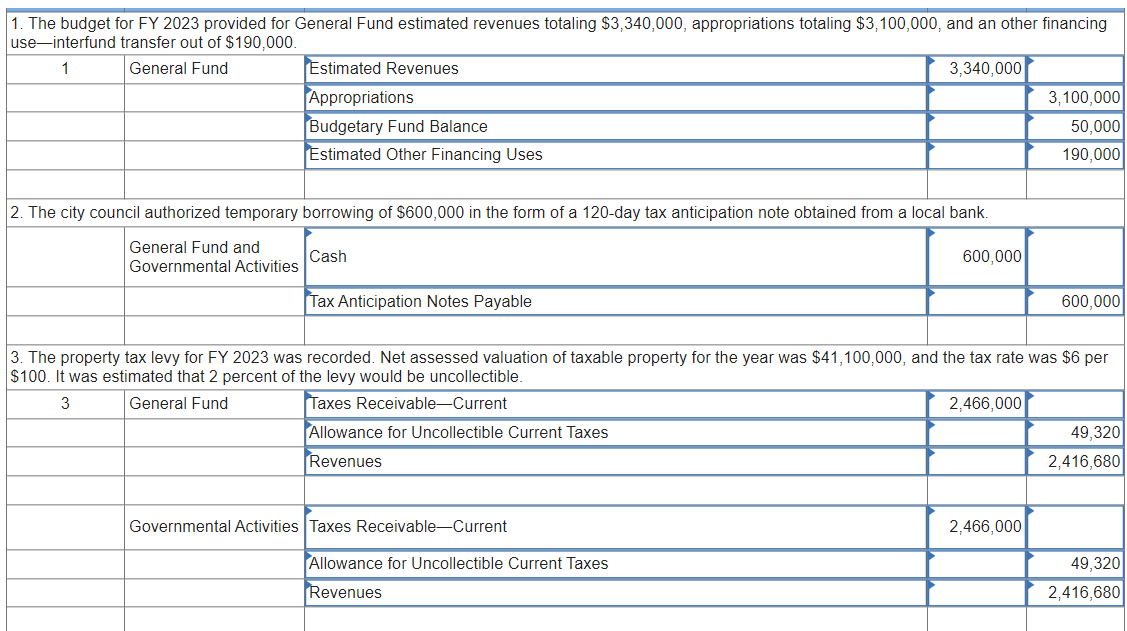1127x631 pixels.
Task: Click the 600,000 notes payable credit cell
Action: pyautogui.click(x=1074, y=301)
